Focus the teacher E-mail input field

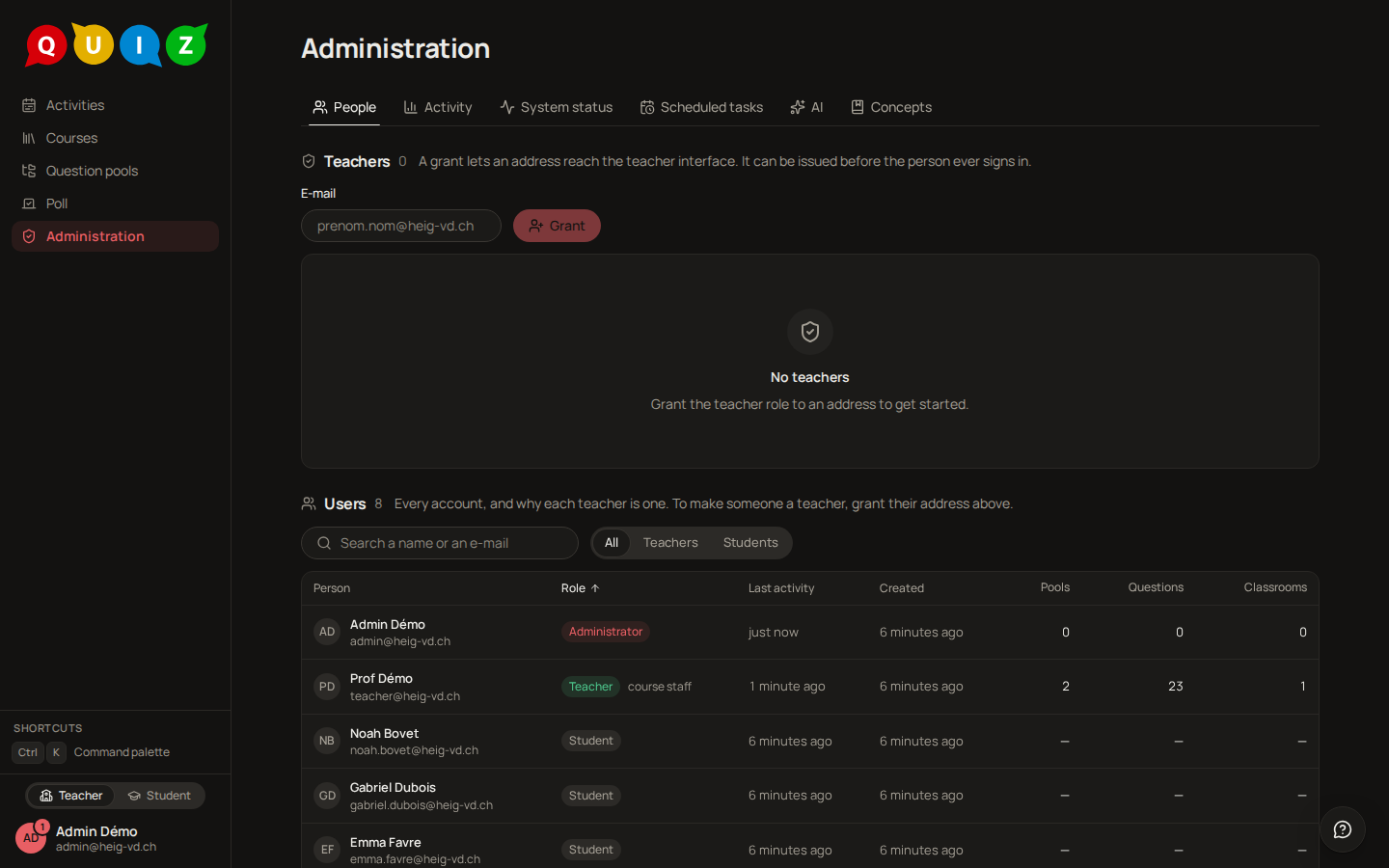(401, 226)
